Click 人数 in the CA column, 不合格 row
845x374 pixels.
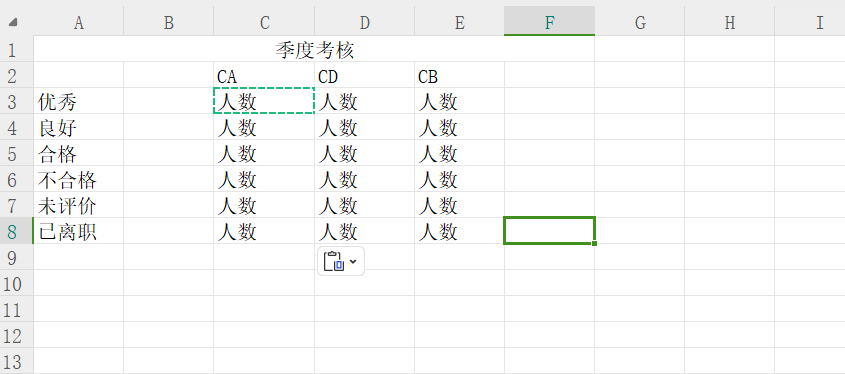[x=264, y=179]
